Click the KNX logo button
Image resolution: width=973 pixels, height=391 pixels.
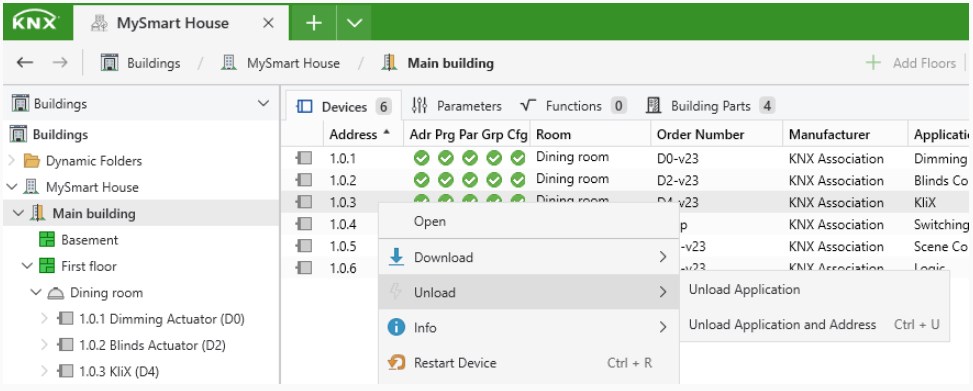coord(36,22)
